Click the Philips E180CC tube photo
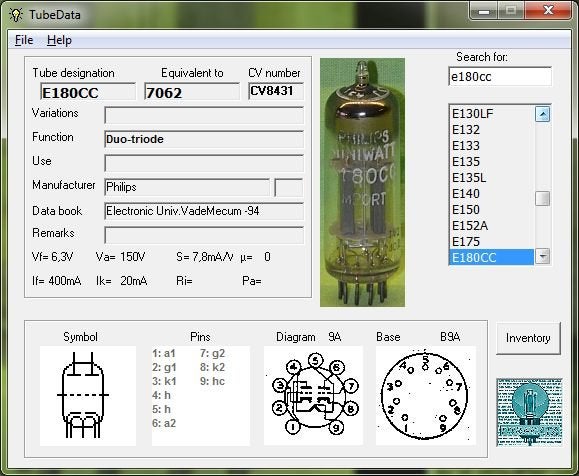The width and height of the screenshot is (579, 476). pyautogui.click(x=362, y=182)
